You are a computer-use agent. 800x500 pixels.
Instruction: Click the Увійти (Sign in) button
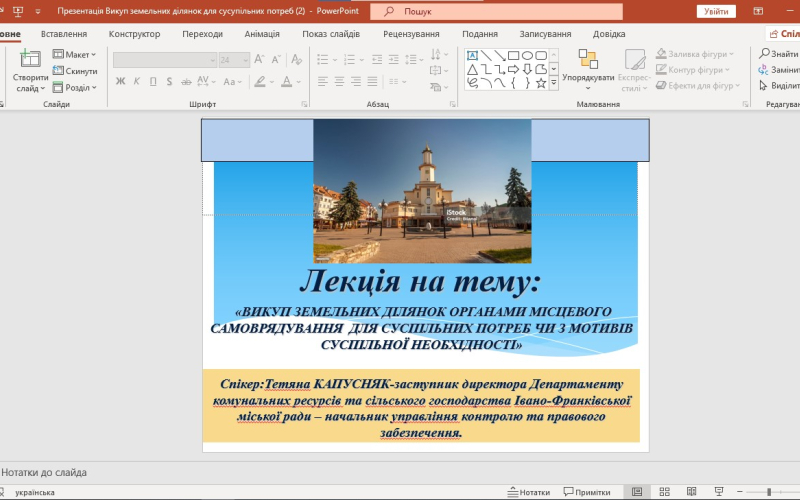[x=716, y=11]
